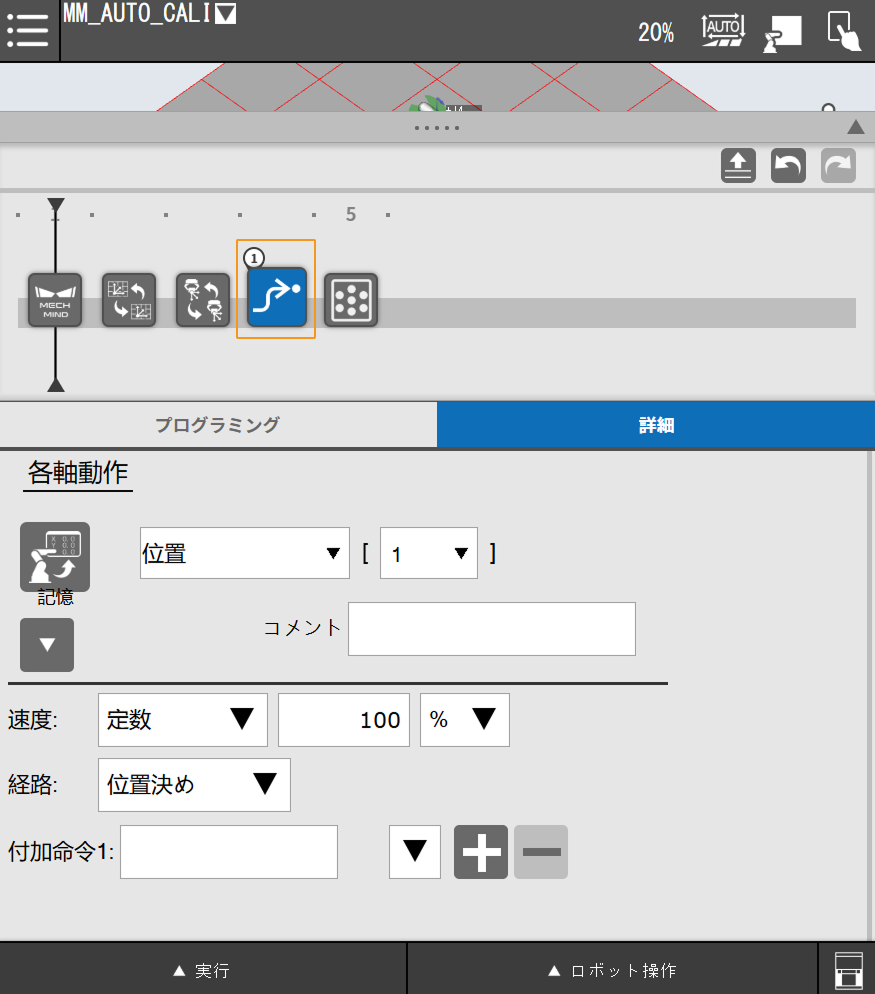This screenshot has height=994, width=875.
Task: Undo the last edit
Action: click(x=788, y=165)
